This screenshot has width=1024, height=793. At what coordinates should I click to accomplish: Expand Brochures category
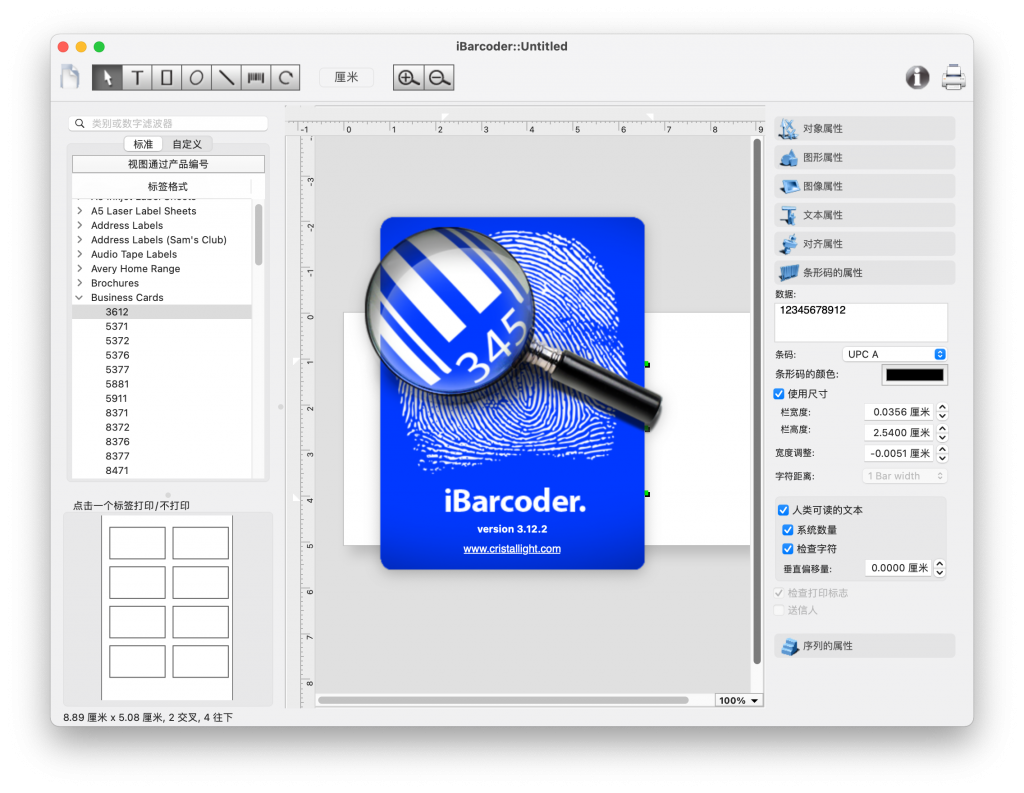(80, 283)
